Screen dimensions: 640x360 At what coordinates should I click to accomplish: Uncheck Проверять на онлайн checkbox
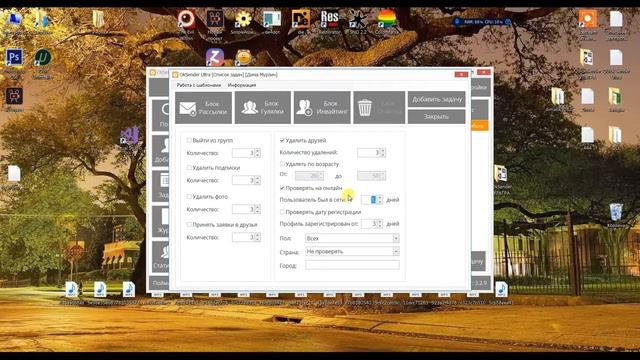click(282, 188)
